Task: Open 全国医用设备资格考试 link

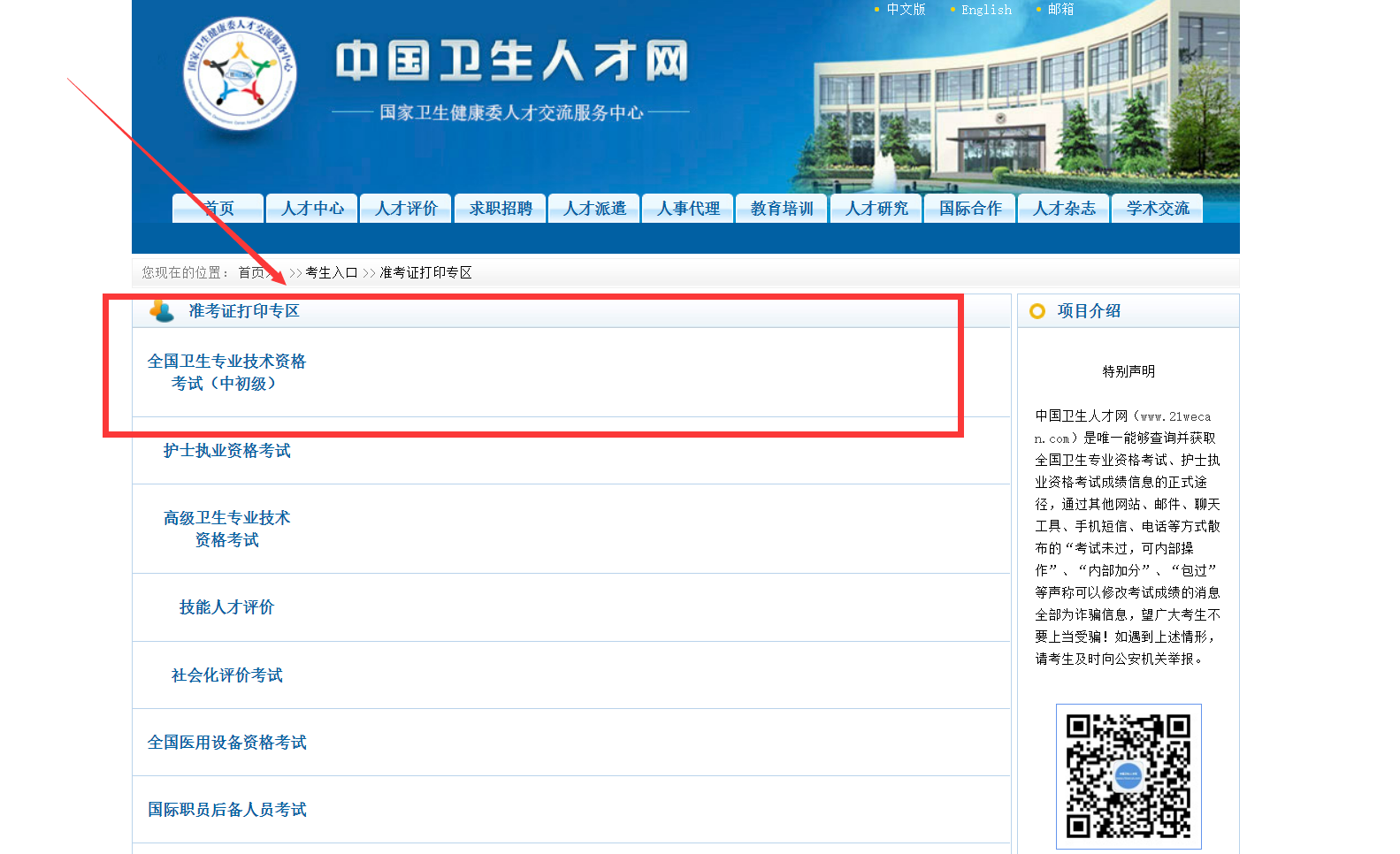Action: pos(226,743)
